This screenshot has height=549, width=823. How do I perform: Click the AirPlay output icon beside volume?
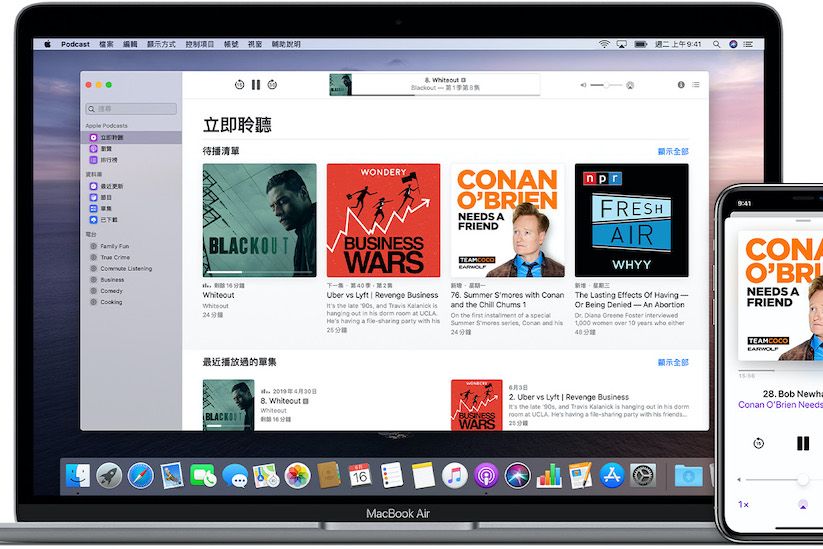click(x=630, y=85)
